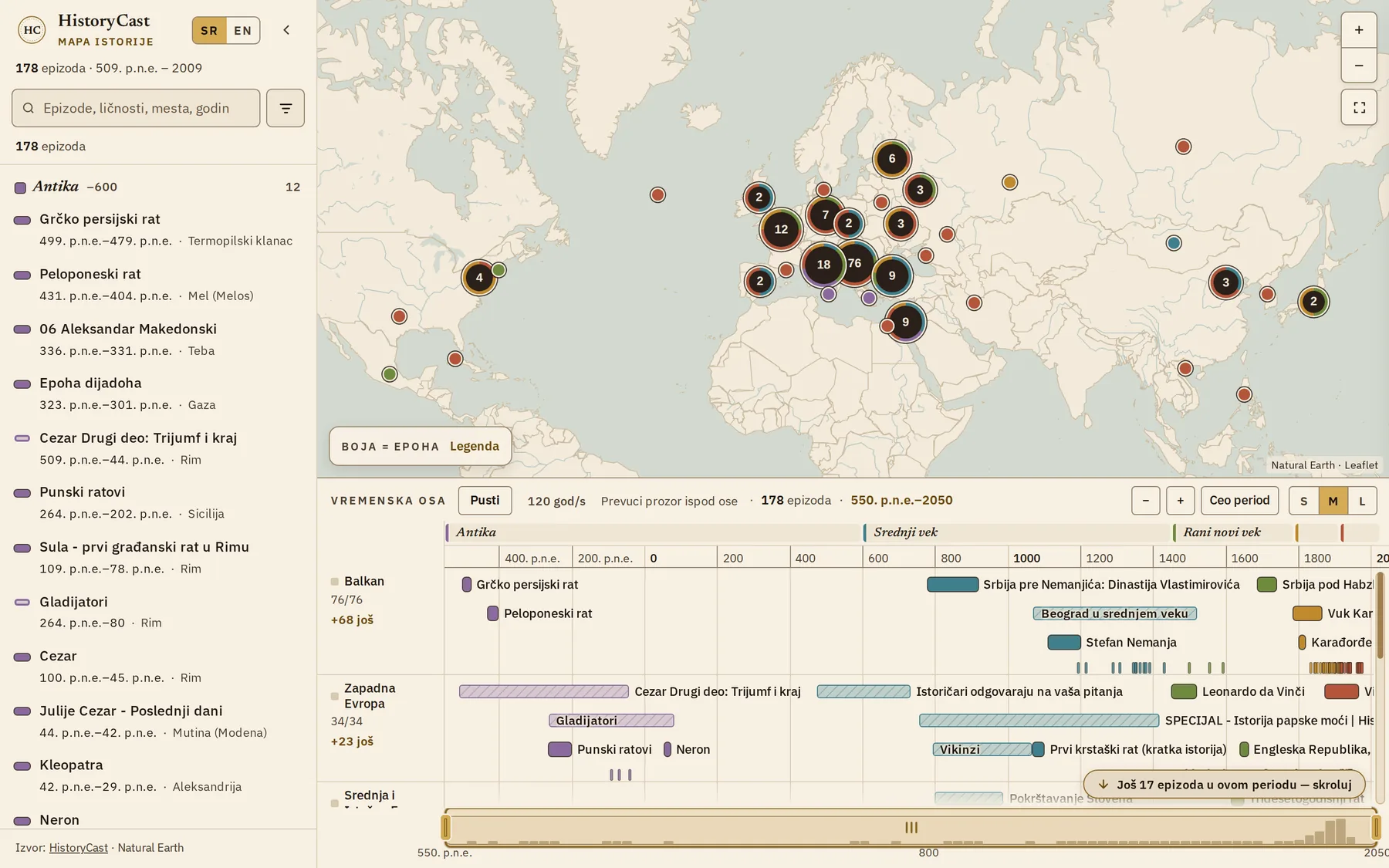Open the cluster marker labeled 6

click(892, 159)
